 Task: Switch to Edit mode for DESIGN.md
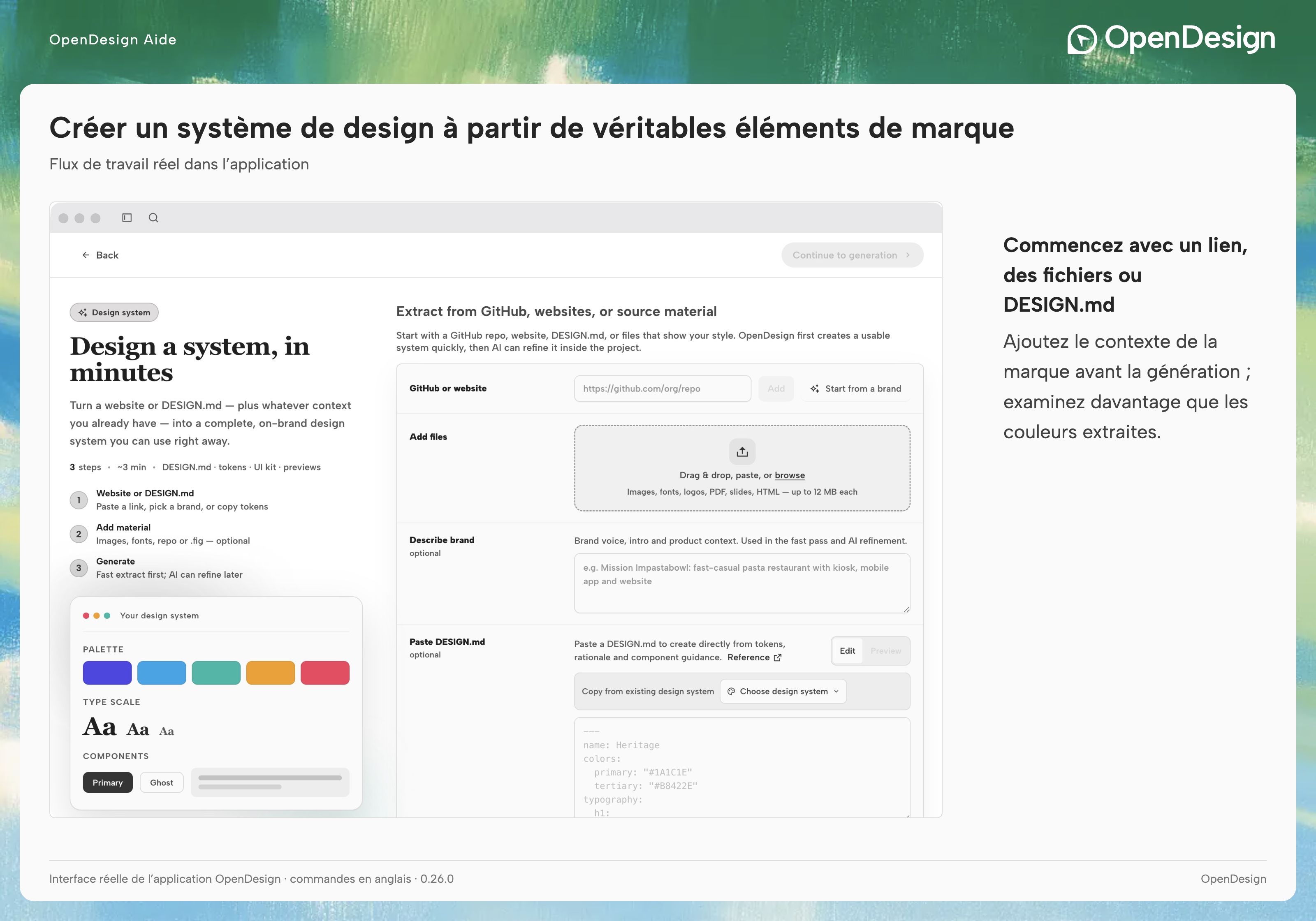(847, 651)
